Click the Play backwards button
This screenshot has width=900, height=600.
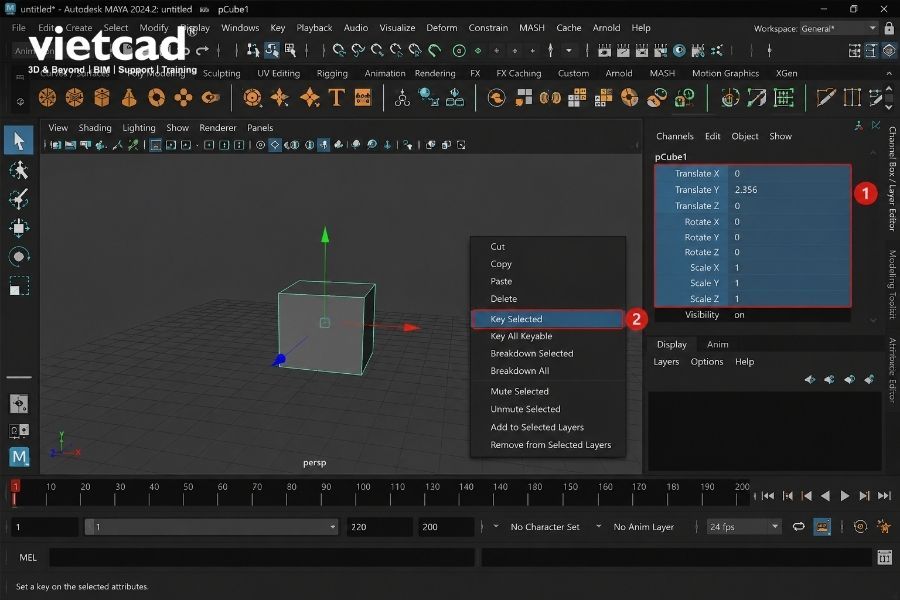pos(825,496)
